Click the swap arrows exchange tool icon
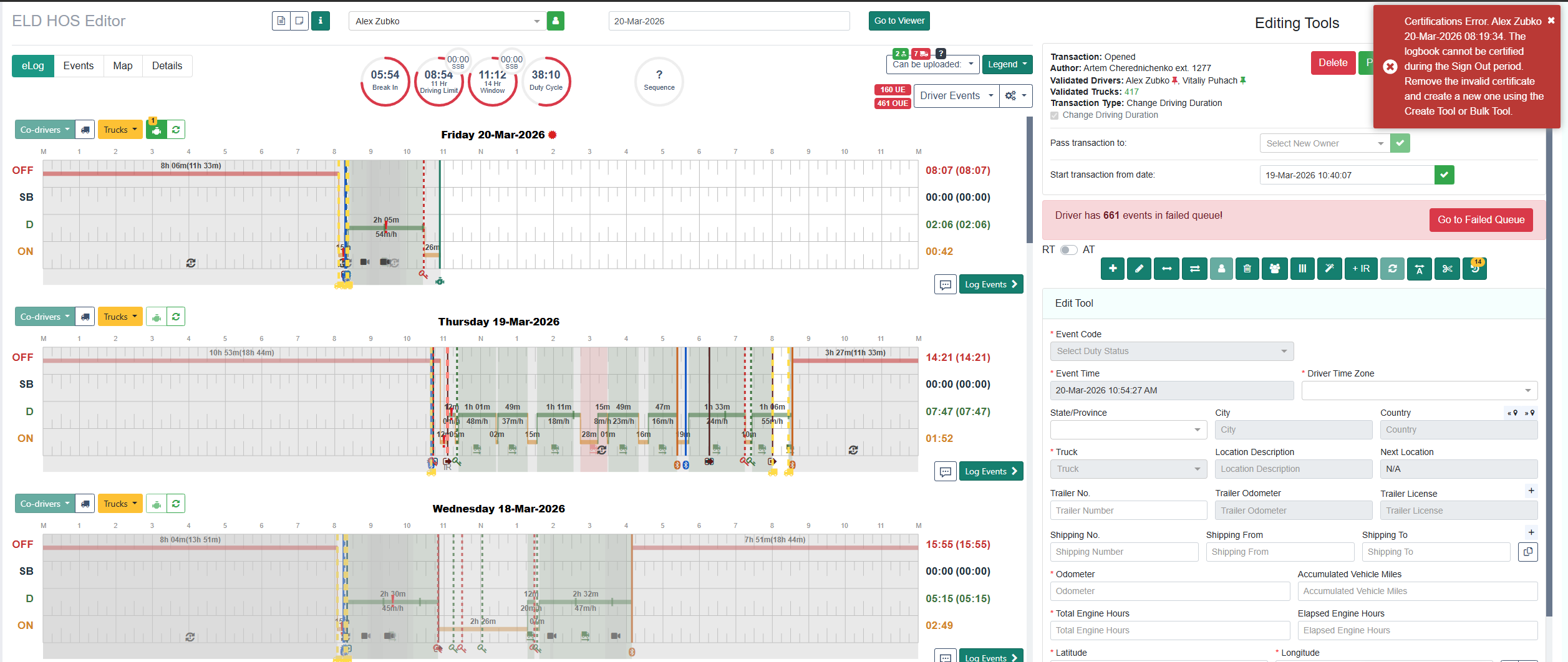The image size is (1568, 662). 1194,269
